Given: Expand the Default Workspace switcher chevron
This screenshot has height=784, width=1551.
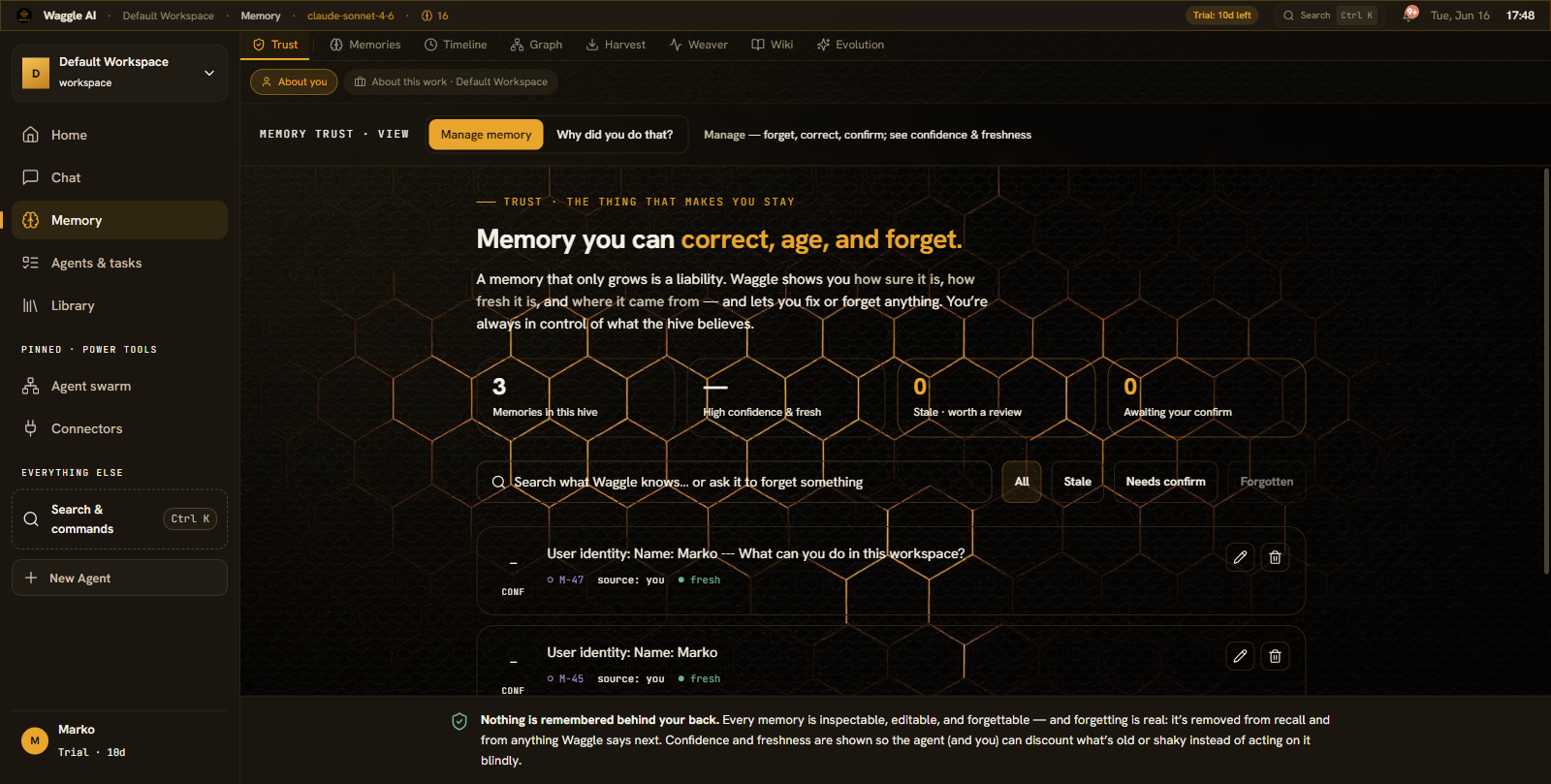Looking at the screenshot, I should 209,73.
